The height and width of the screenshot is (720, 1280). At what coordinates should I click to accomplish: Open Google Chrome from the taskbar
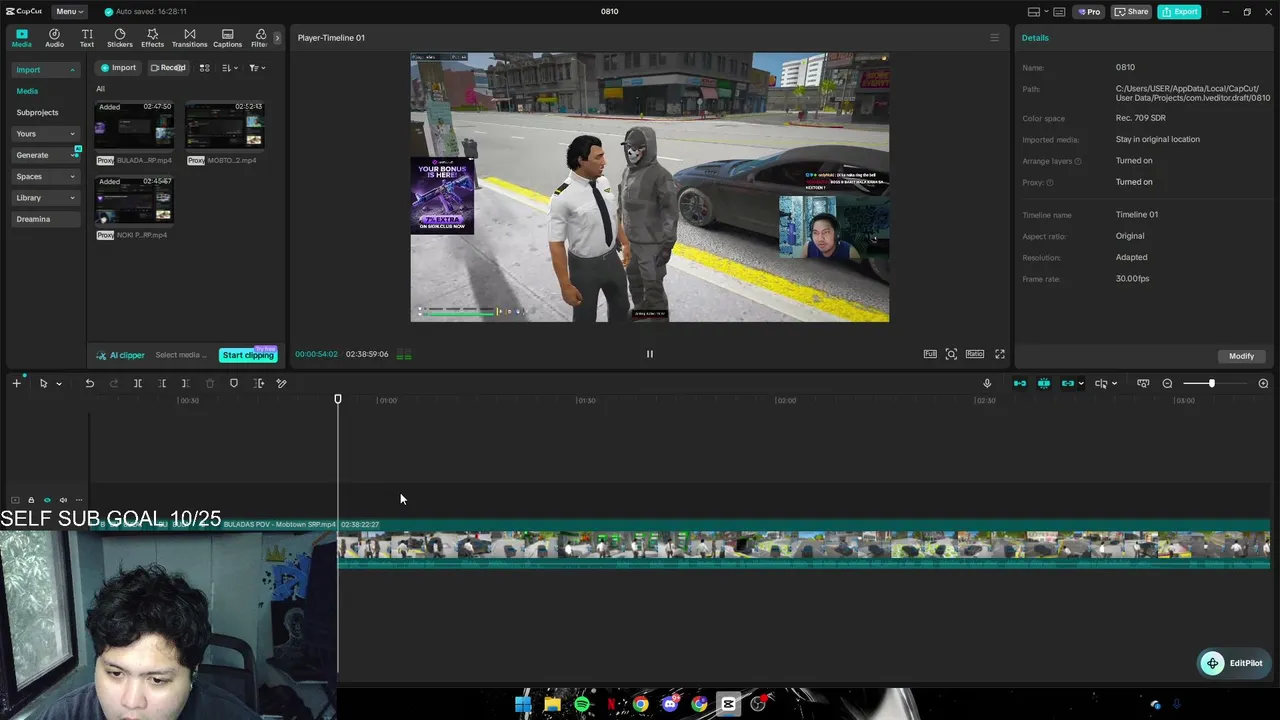tap(641, 704)
